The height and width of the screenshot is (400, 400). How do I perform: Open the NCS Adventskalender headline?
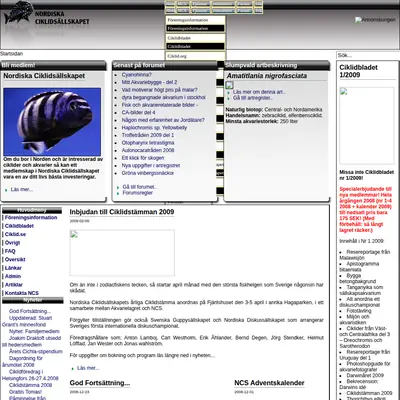269,383
